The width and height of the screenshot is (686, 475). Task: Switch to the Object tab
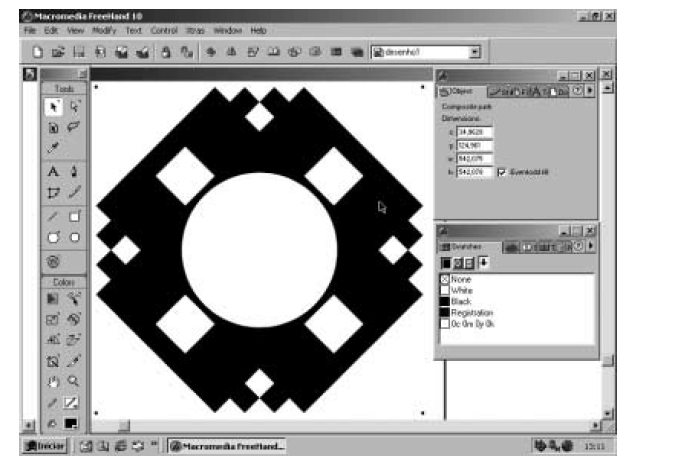461,91
